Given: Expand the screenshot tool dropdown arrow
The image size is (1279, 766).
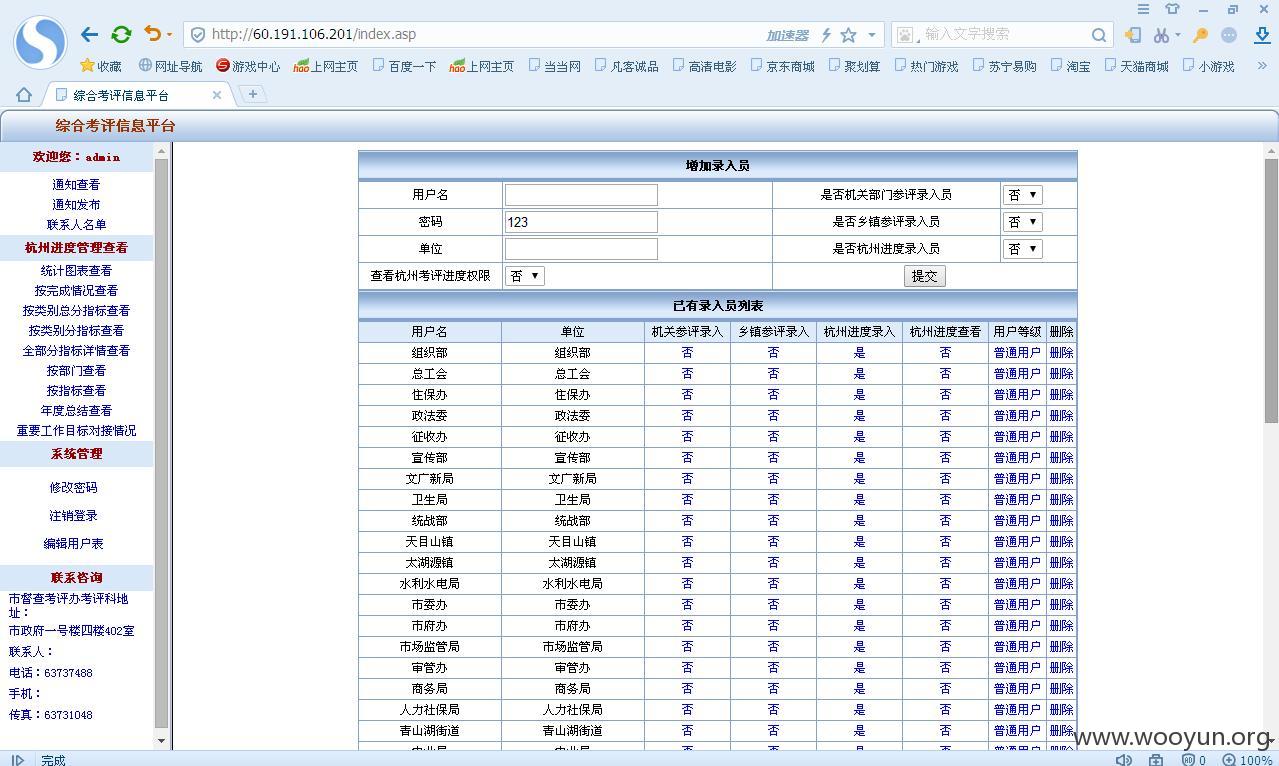Looking at the screenshot, I should [x=1178, y=35].
